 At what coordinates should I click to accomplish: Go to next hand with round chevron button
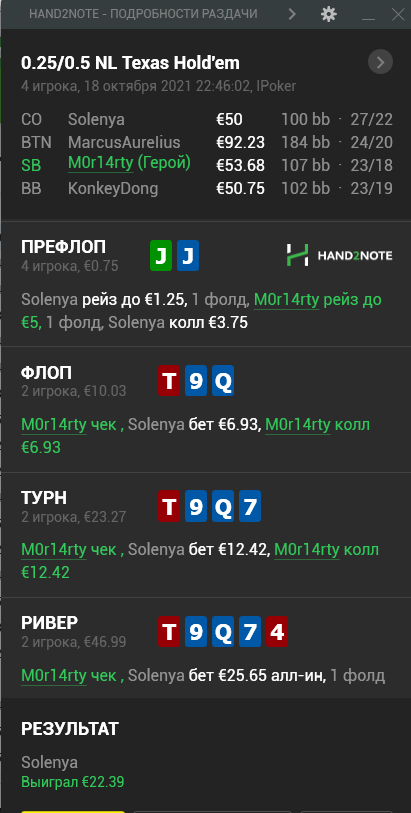point(380,63)
